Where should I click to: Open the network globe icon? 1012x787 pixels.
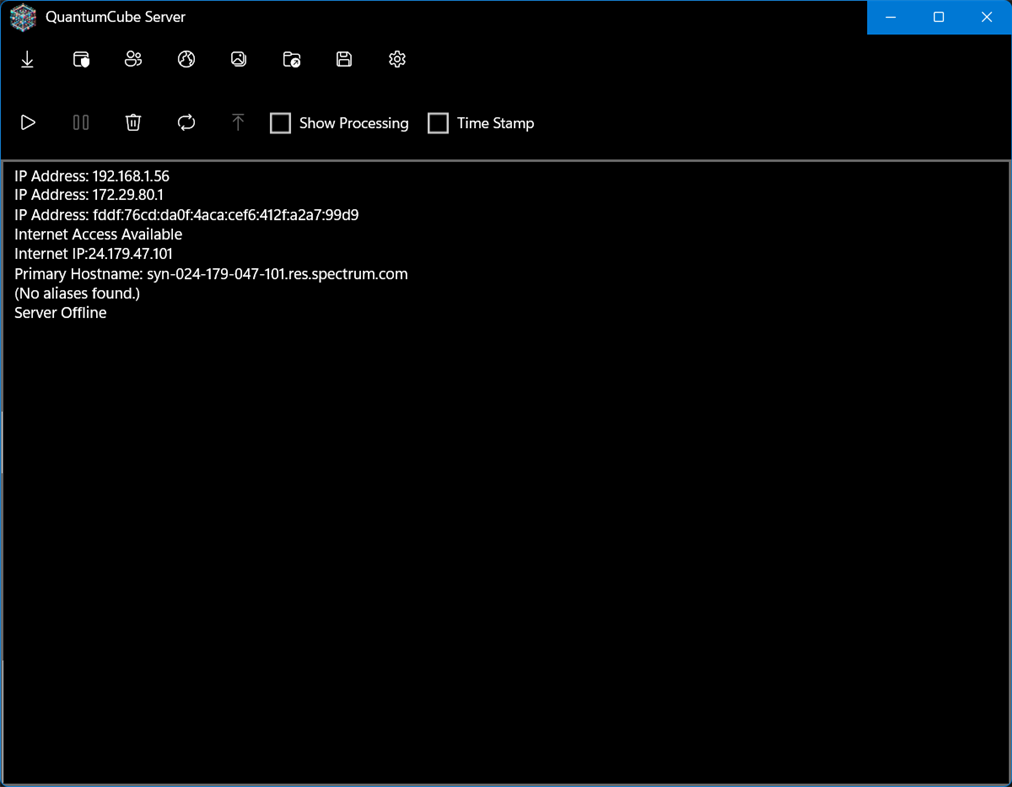[186, 59]
